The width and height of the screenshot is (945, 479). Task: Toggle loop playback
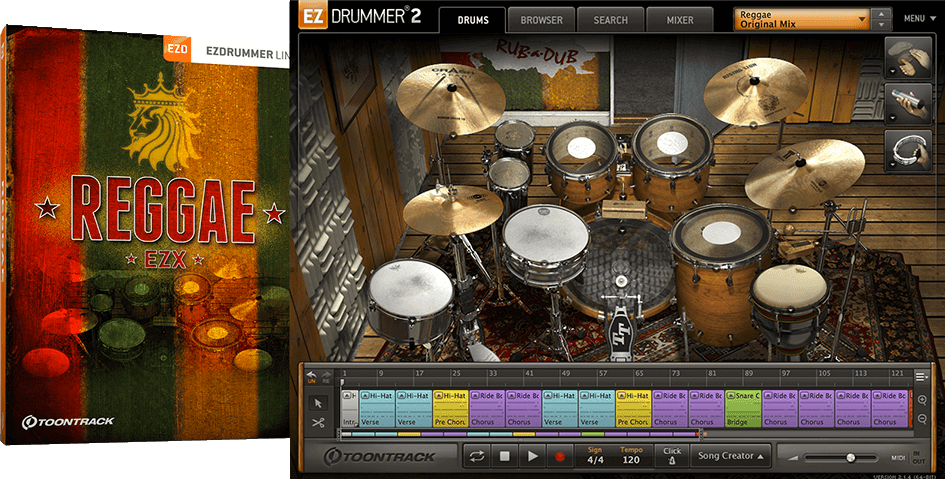[x=477, y=457]
